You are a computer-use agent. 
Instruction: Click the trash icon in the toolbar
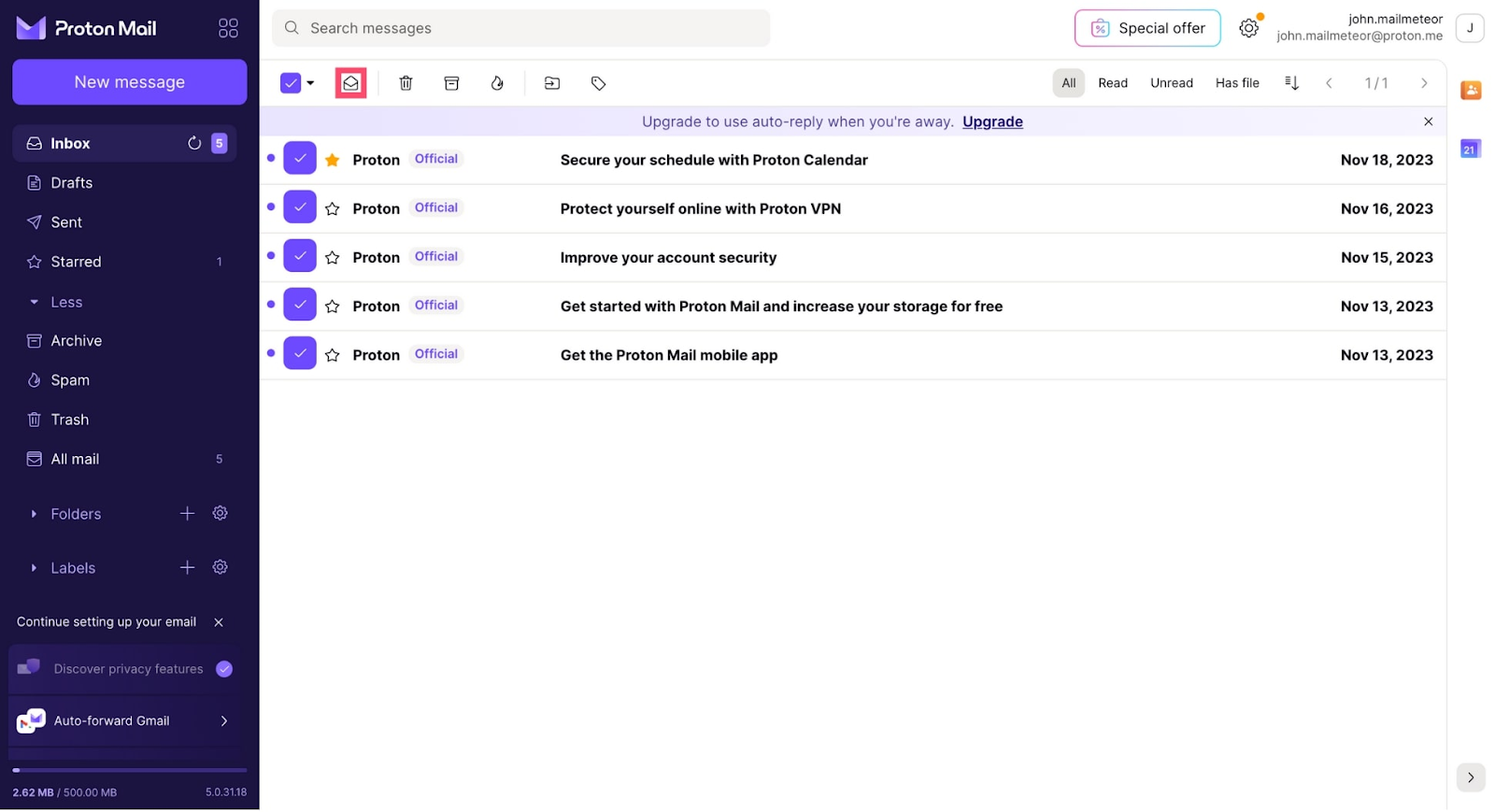406,83
